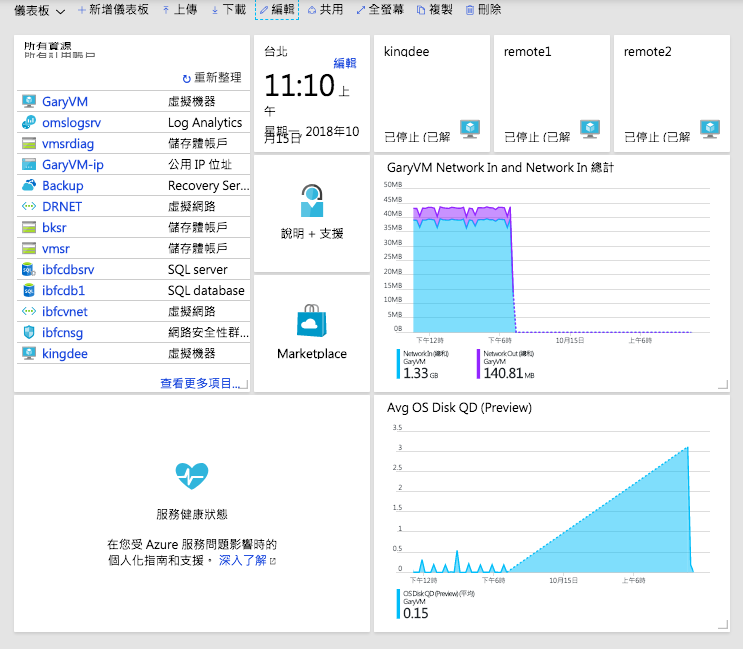This screenshot has width=743, height=649.
Task: Click the blue OS Disk QD legend color bar
Action: pos(399,604)
